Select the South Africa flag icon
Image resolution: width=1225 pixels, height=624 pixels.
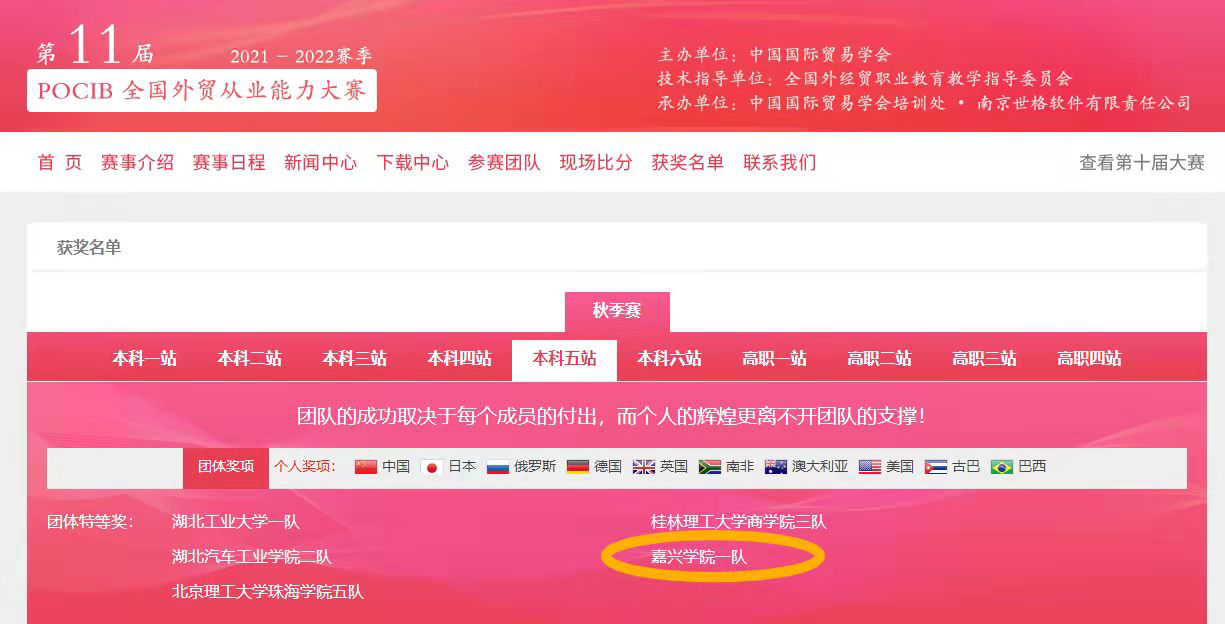click(710, 467)
